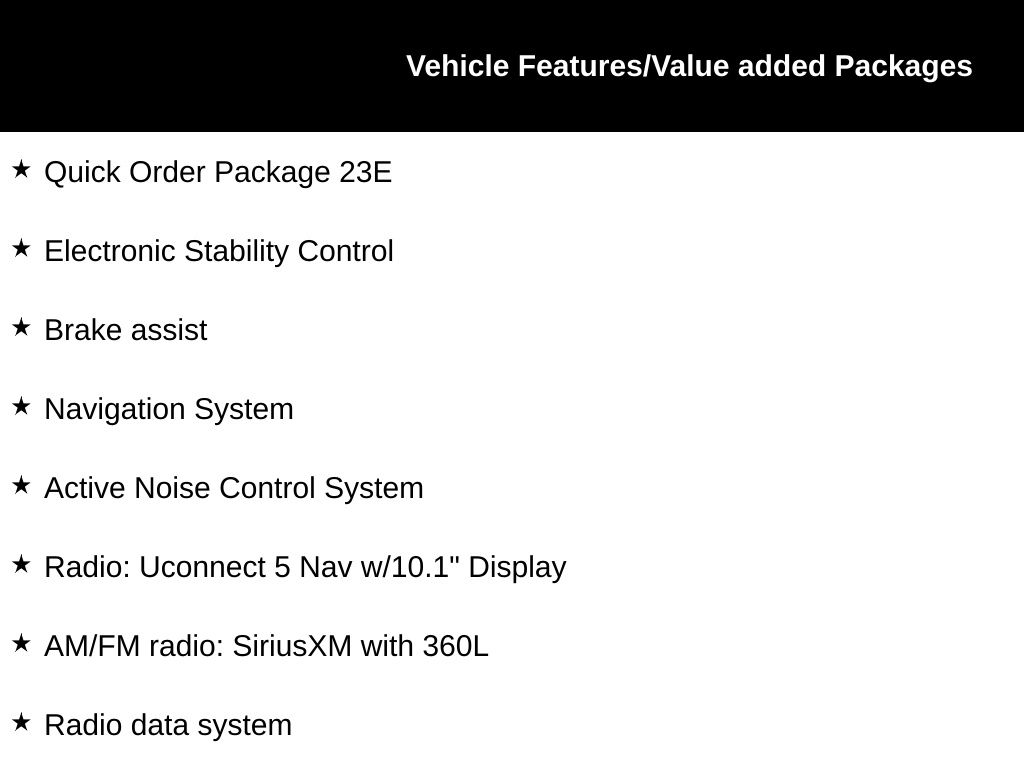1024x768 pixels.
Task: Click the word Vehicle in the header title
Action: [x=457, y=66]
